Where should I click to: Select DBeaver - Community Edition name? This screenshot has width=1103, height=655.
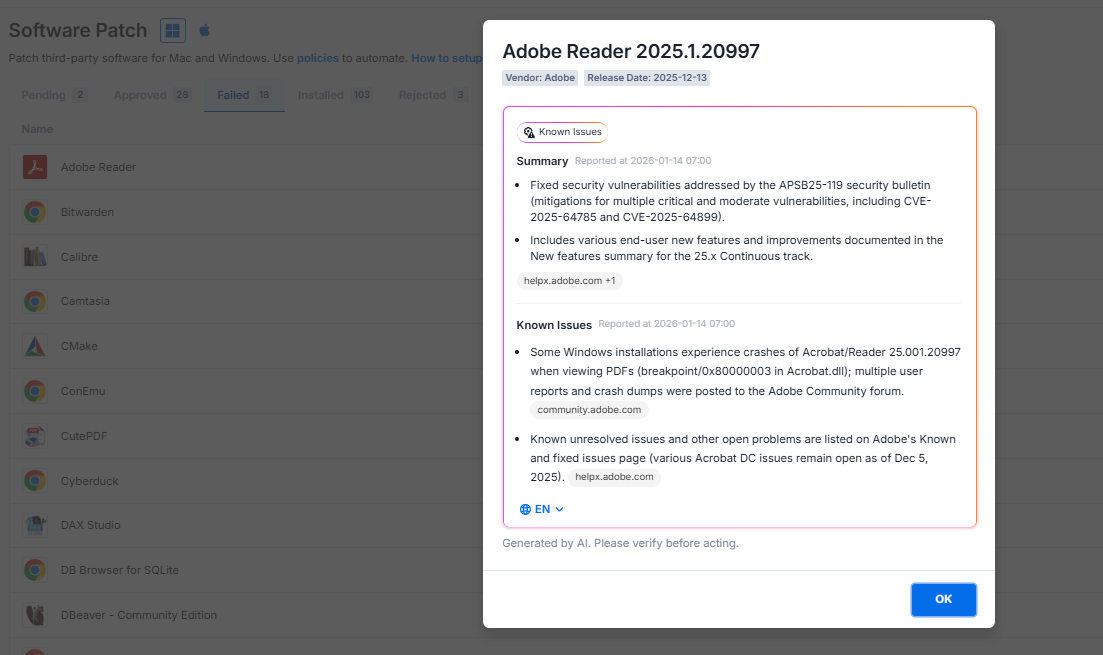(x=139, y=616)
